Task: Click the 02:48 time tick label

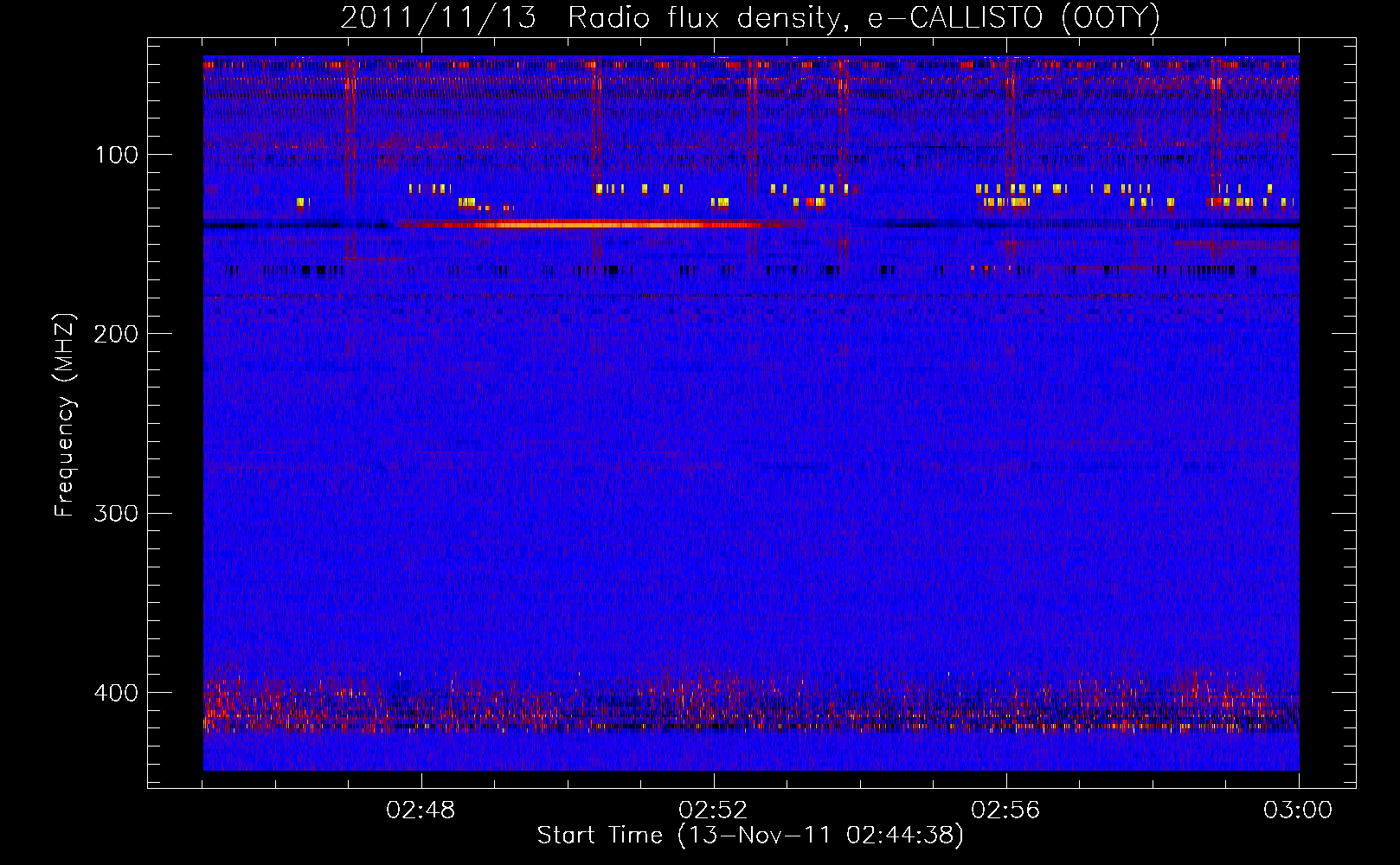Action: tap(421, 811)
